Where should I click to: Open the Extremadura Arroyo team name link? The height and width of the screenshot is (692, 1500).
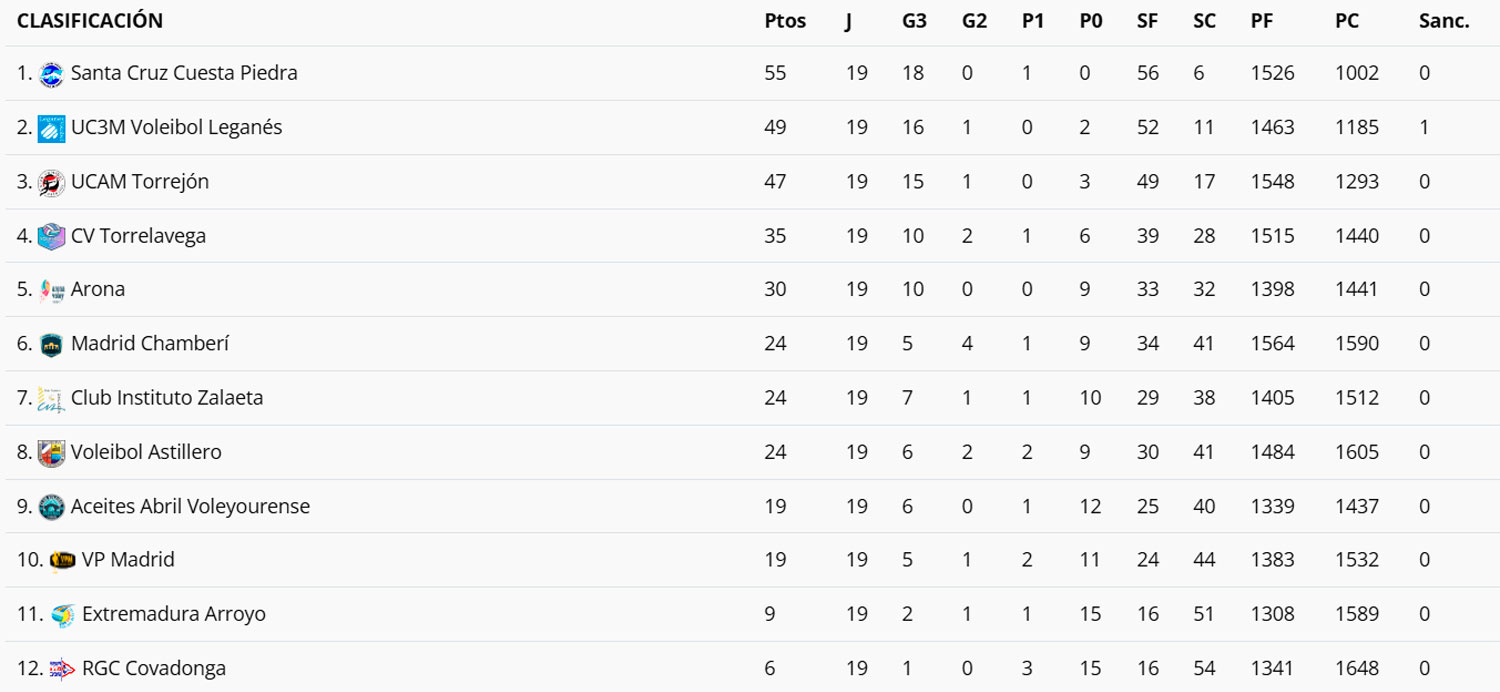(x=174, y=614)
